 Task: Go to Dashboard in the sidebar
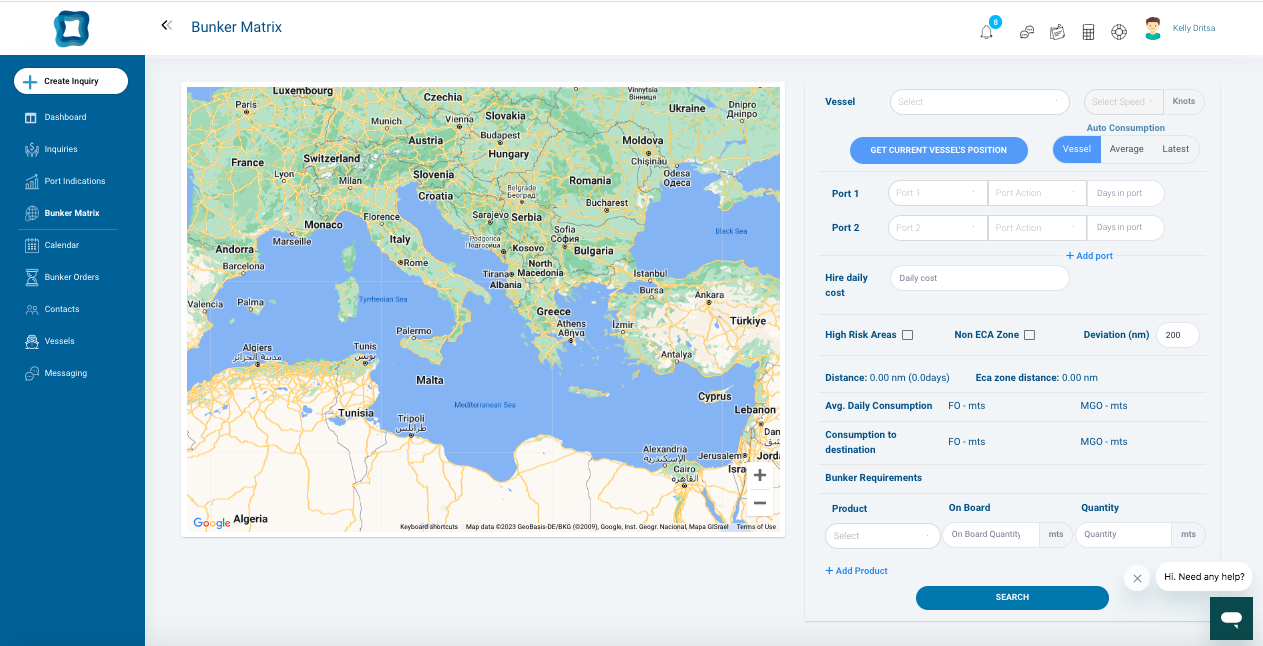pyautogui.click(x=66, y=117)
